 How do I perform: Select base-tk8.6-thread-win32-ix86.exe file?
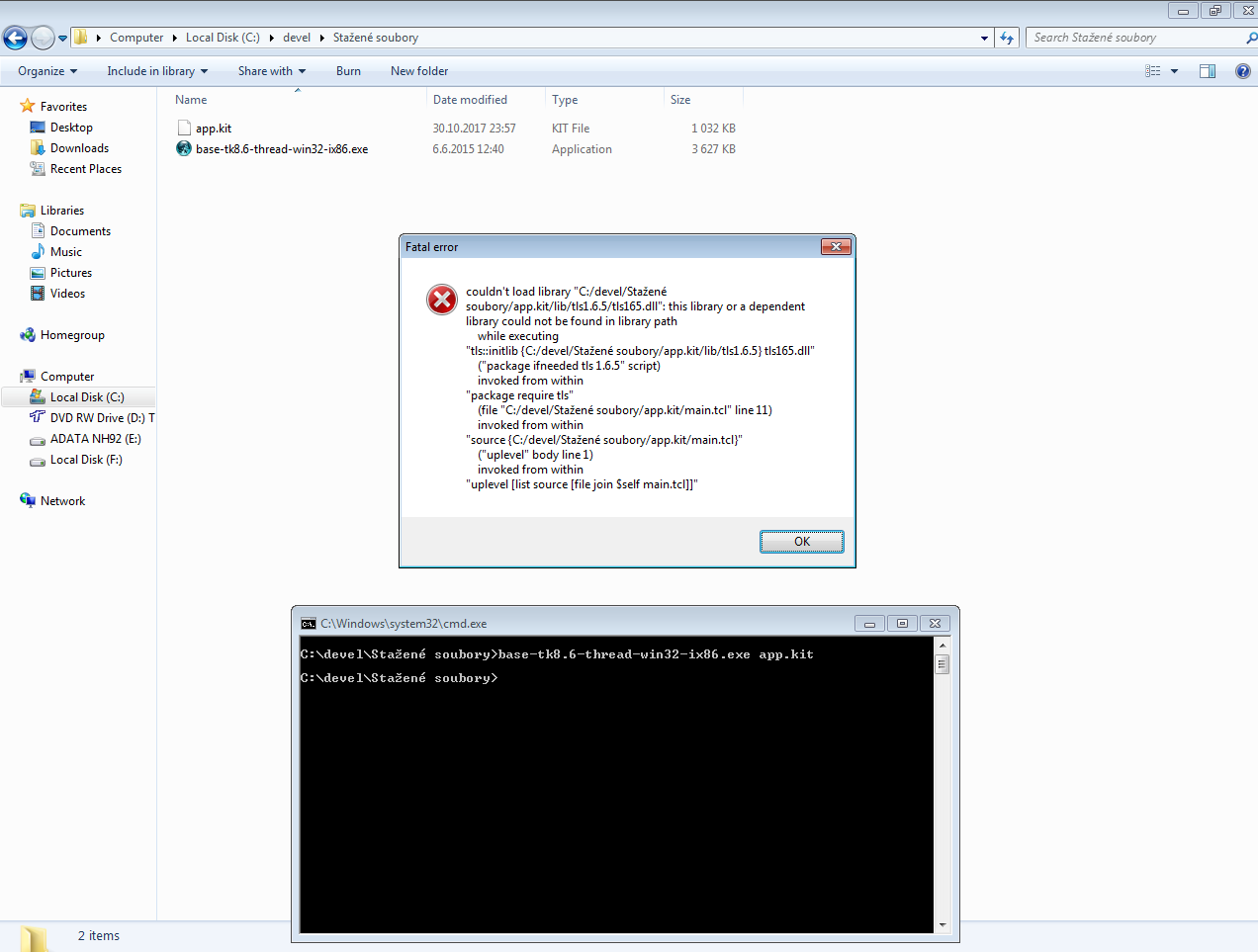point(282,149)
